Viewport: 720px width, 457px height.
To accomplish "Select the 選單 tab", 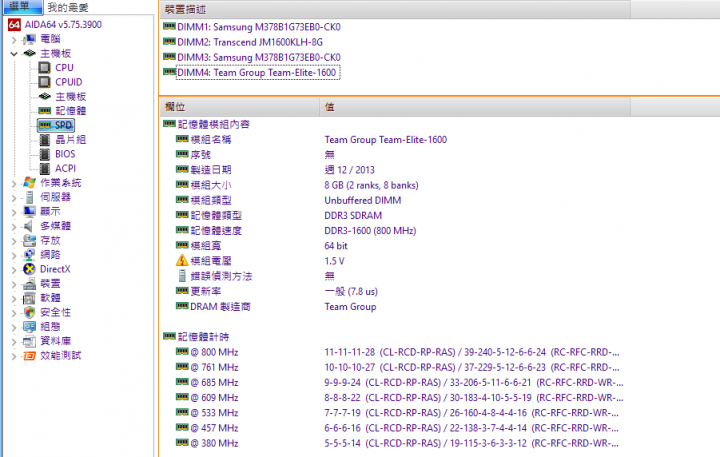I will click(22, 6).
